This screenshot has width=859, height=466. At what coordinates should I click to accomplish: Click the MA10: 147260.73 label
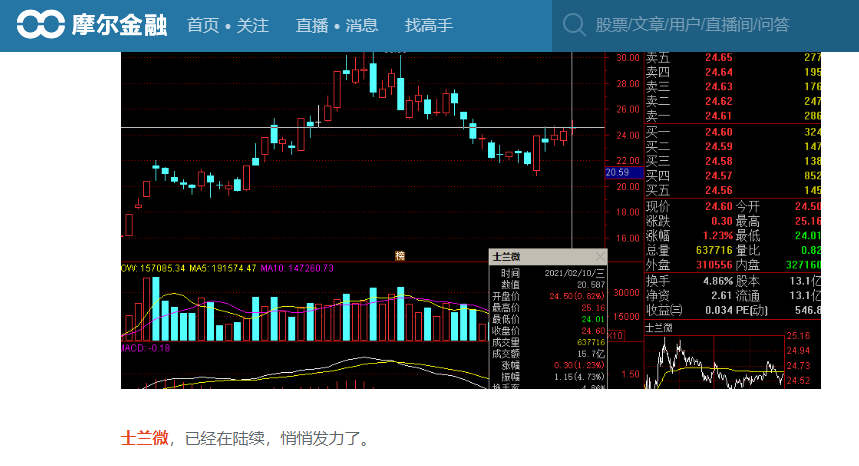click(x=296, y=268)
